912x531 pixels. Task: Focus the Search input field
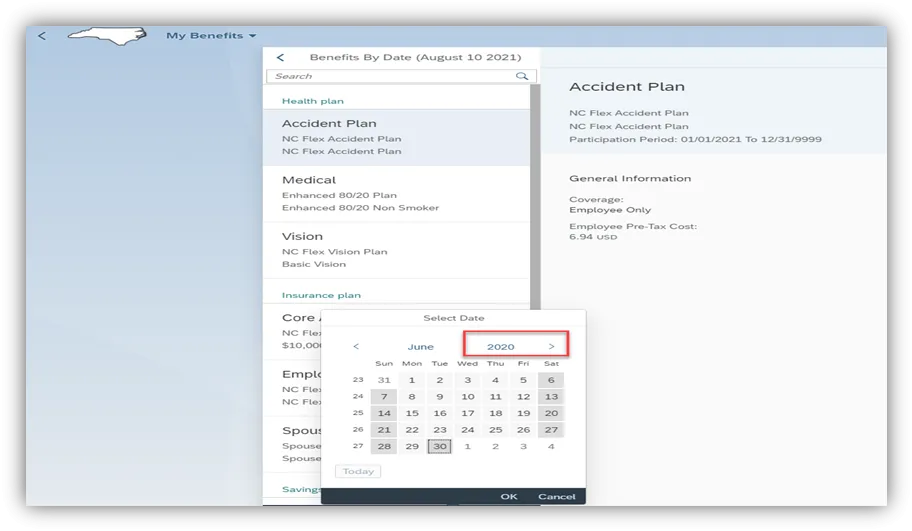point(401,76)
